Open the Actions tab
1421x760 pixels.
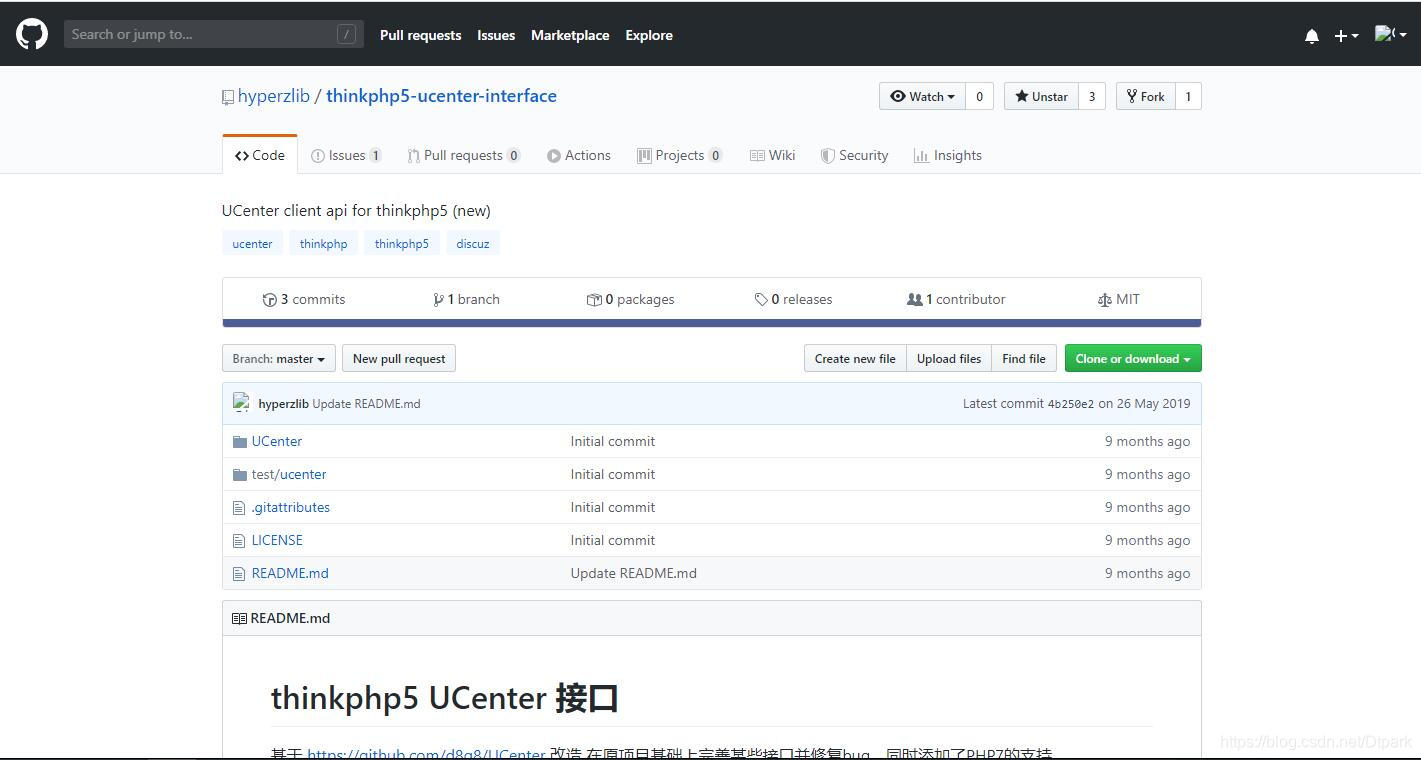579,155
